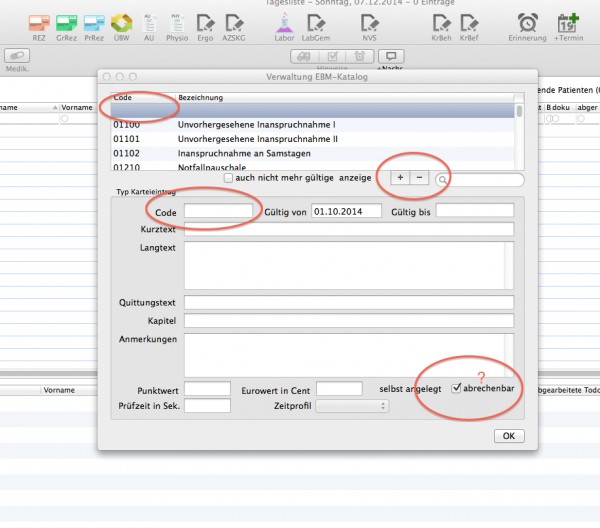Select row 01102 Inanspruchnahme an Samstagen
The image size is (600, 528).
(313, 153)
